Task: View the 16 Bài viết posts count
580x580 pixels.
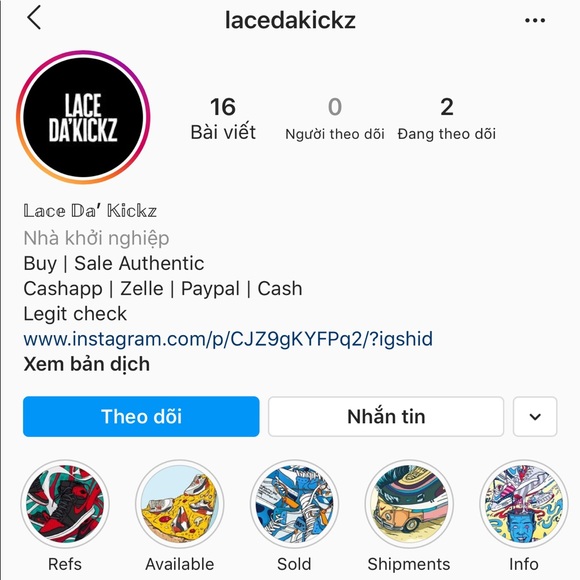Action: (223, 118)
